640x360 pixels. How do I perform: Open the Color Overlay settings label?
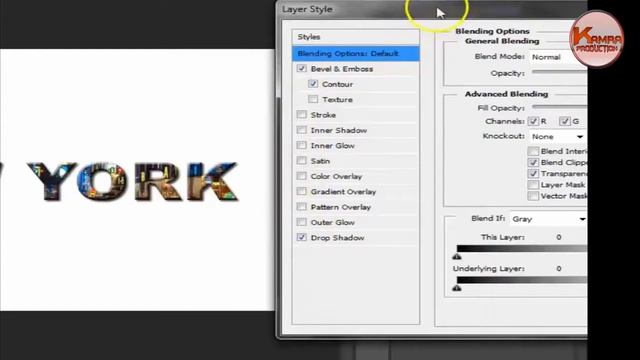pos(336,177)
